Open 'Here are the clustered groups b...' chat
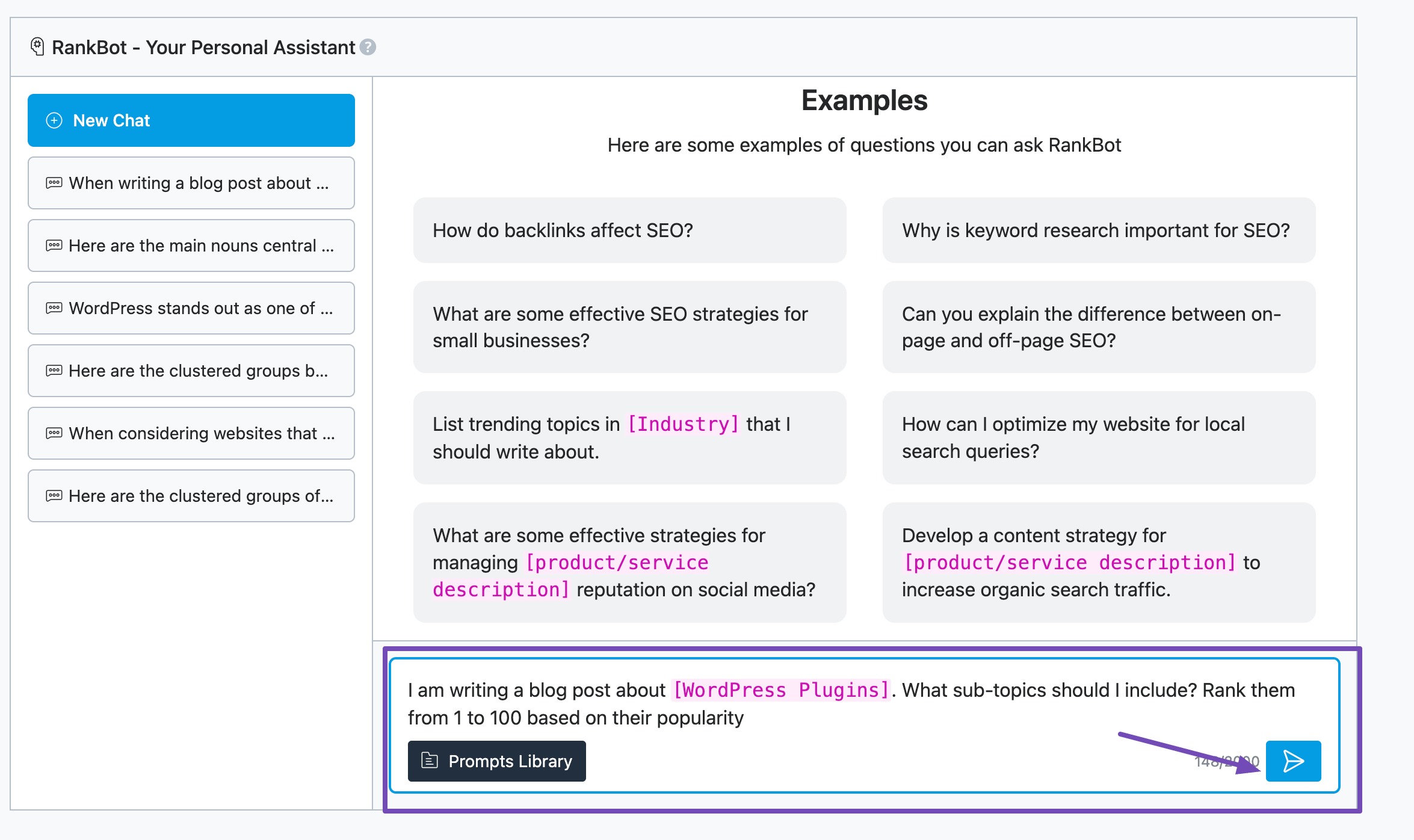 (x=191, y=371)
